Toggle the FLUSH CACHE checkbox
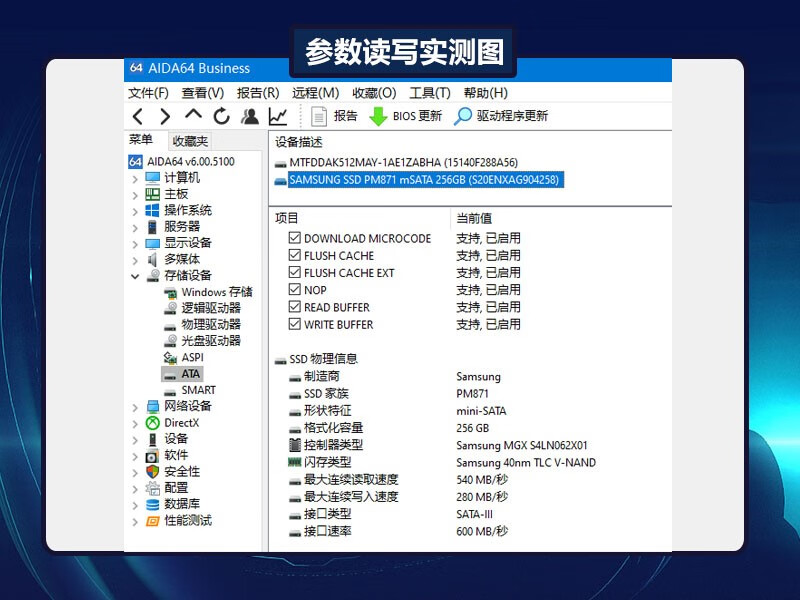Viewport: 800px width, 600px height. pos(294,255)
